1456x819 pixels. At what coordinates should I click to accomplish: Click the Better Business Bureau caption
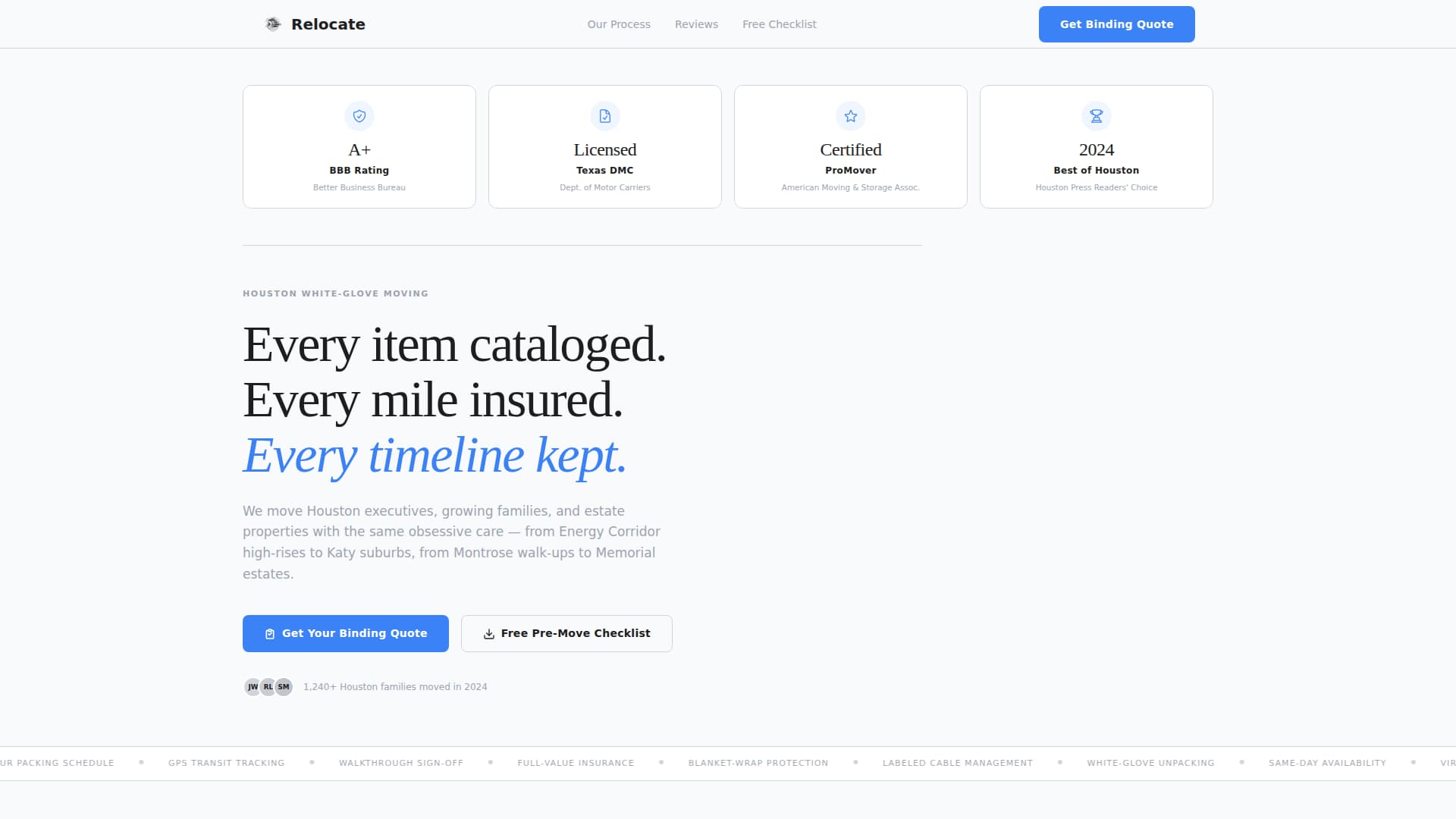(x=359, y=187)
